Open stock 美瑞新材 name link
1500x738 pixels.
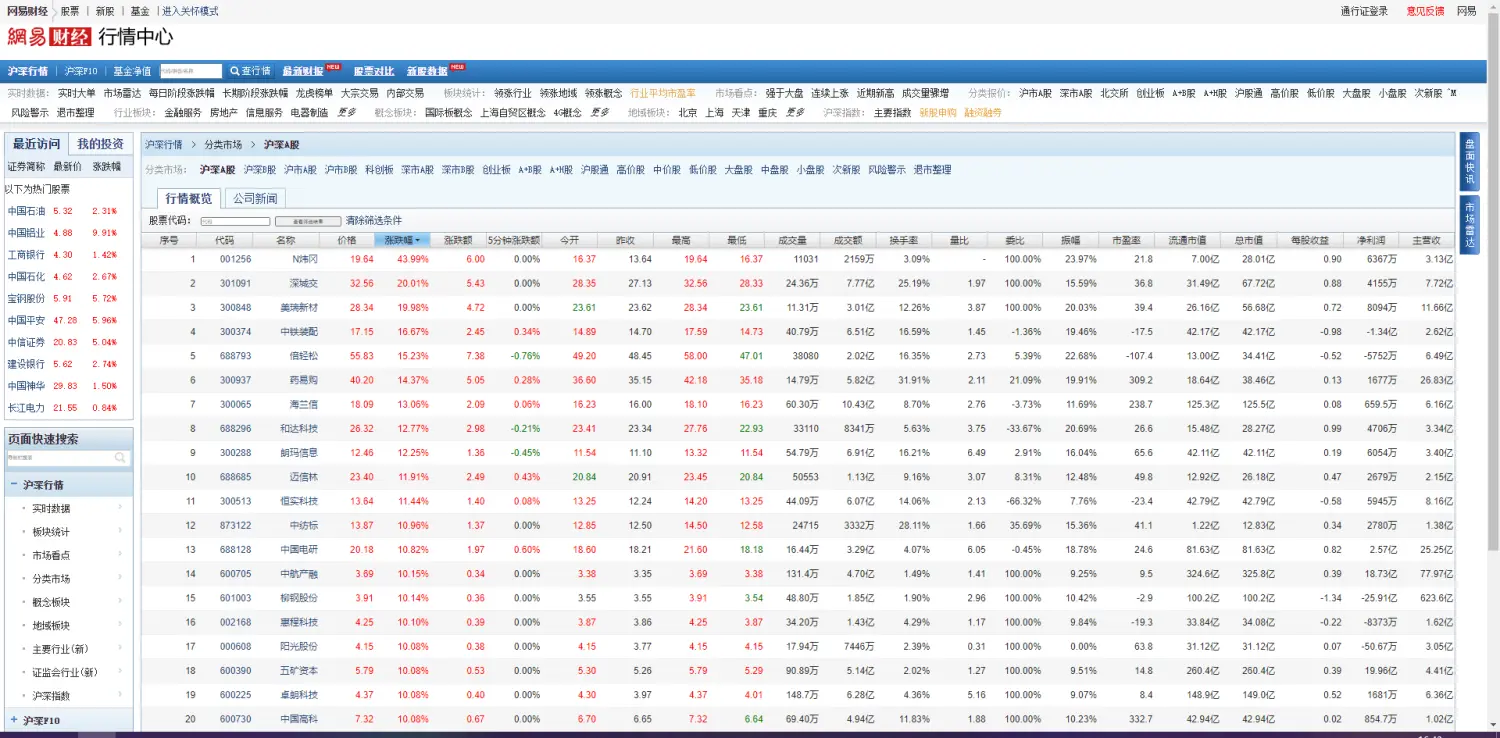[x=299, y=307]
